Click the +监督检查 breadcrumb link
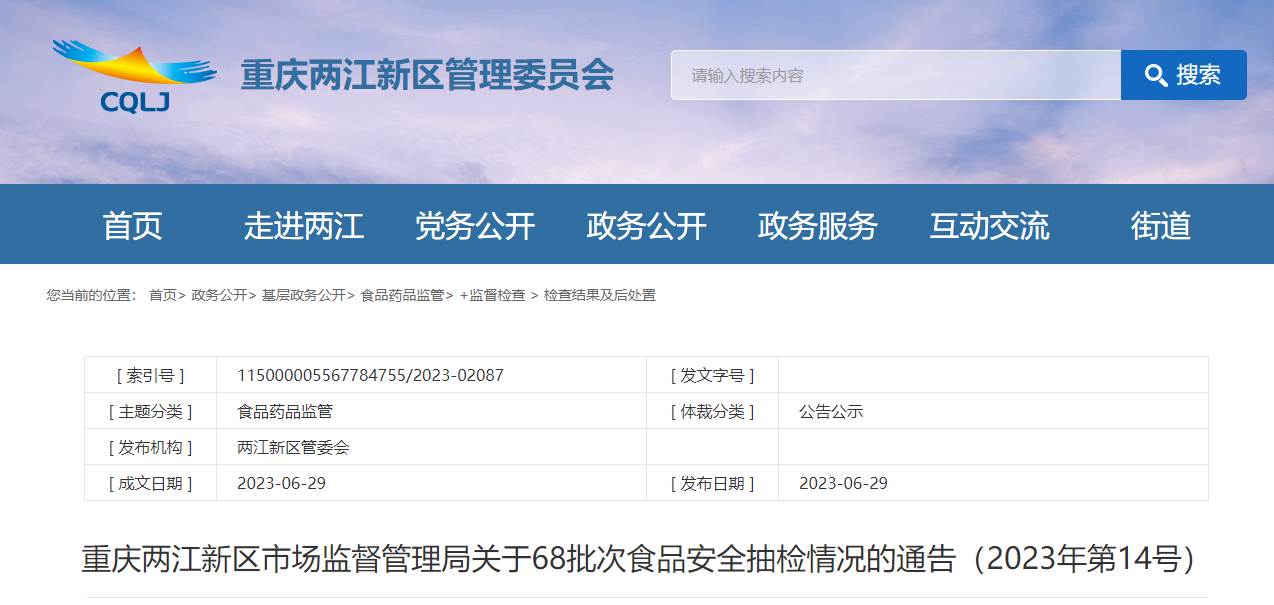 pyautogui.click(x=492, y=295)
